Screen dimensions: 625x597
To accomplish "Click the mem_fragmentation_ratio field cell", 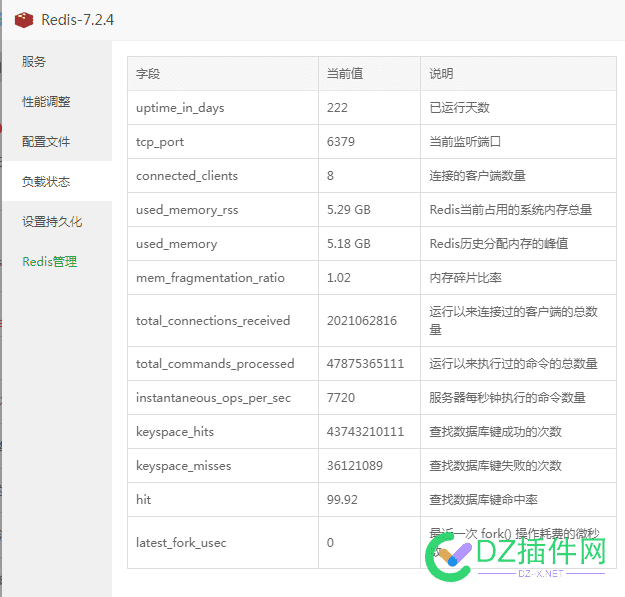I will [x=223, y=278].
